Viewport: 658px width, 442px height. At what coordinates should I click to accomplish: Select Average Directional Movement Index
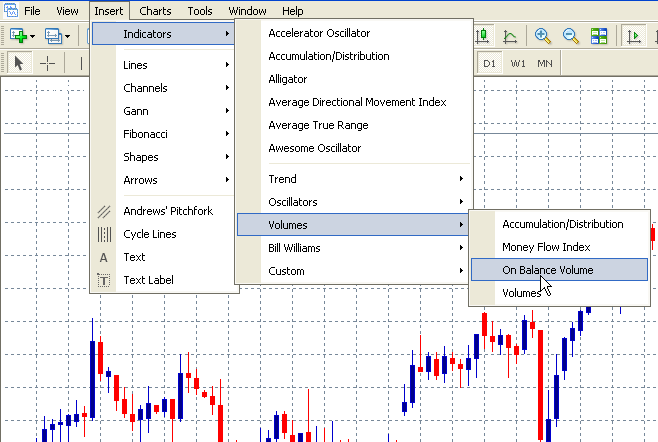(353, 102)
